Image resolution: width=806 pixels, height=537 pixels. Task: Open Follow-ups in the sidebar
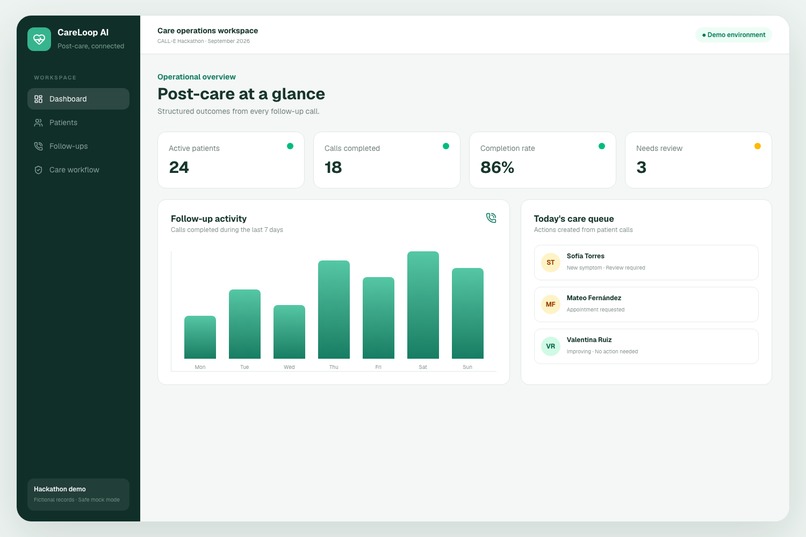point(78,146)
